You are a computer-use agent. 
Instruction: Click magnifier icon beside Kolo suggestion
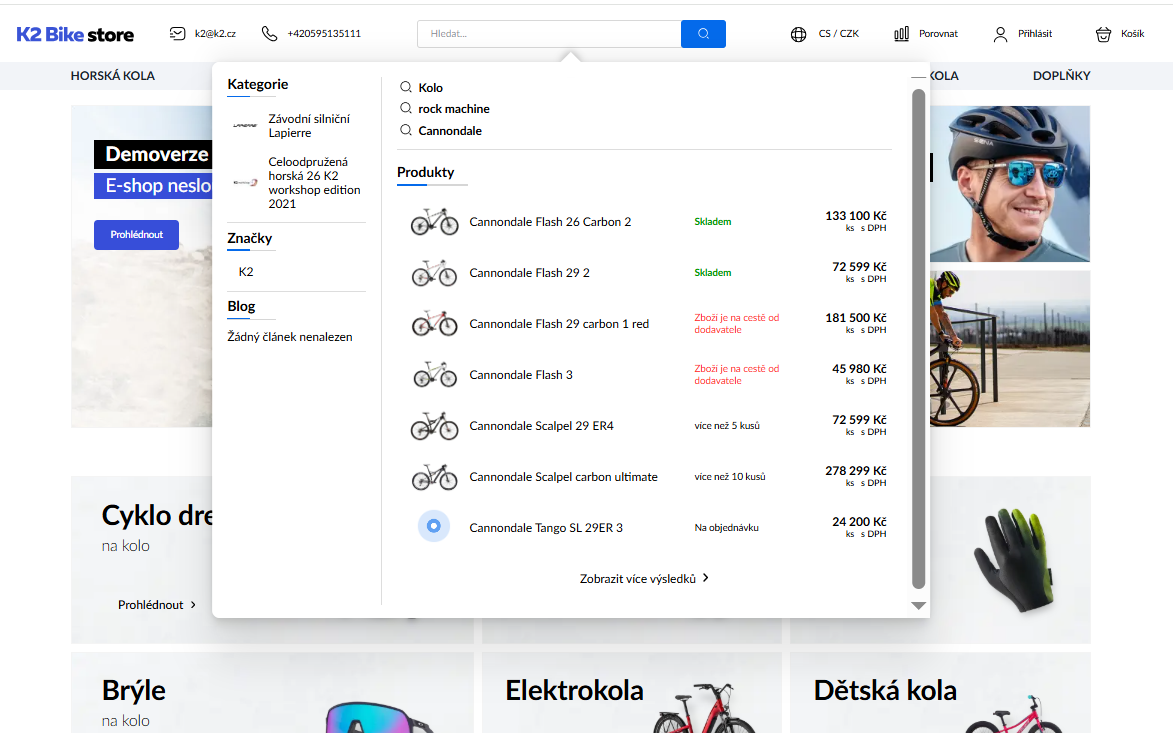point(406,88)
